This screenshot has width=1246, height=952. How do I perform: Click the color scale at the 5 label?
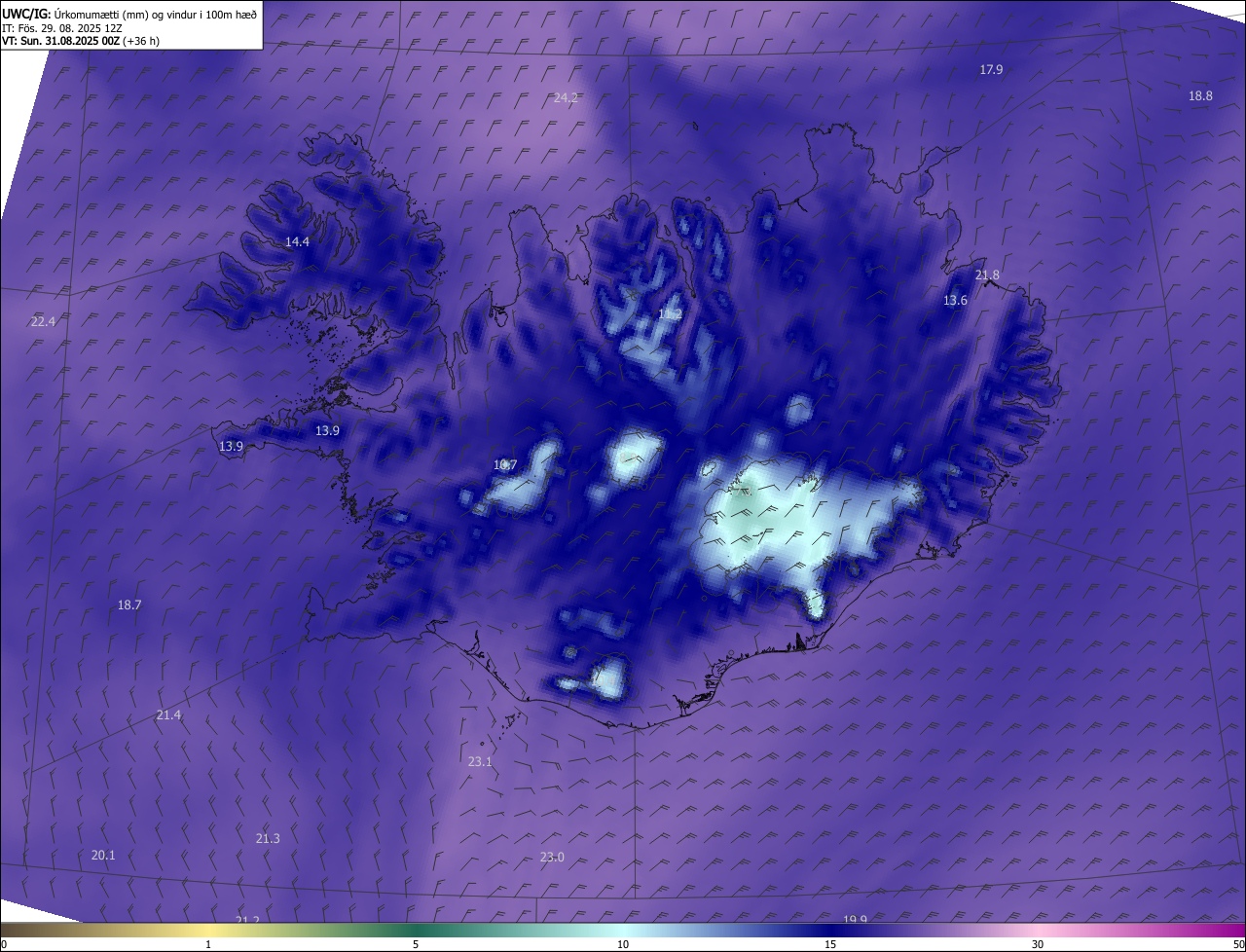coord(416,944)
